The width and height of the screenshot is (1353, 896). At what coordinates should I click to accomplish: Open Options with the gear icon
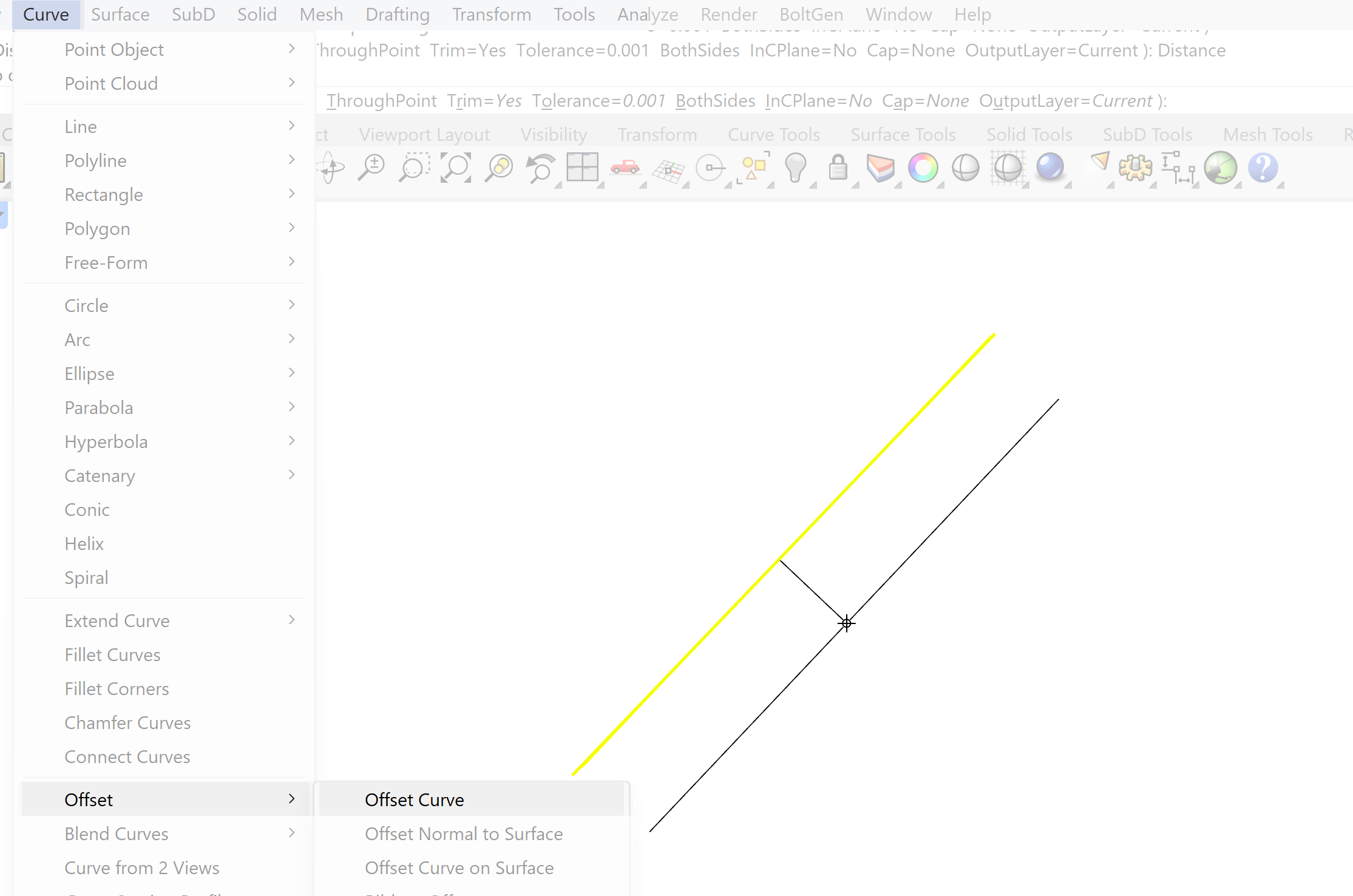[x=1135, y=168]
